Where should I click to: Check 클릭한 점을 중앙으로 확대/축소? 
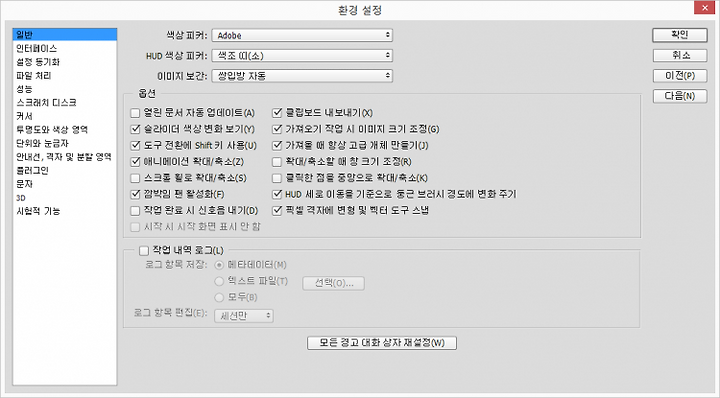click(x=277, y=178)
